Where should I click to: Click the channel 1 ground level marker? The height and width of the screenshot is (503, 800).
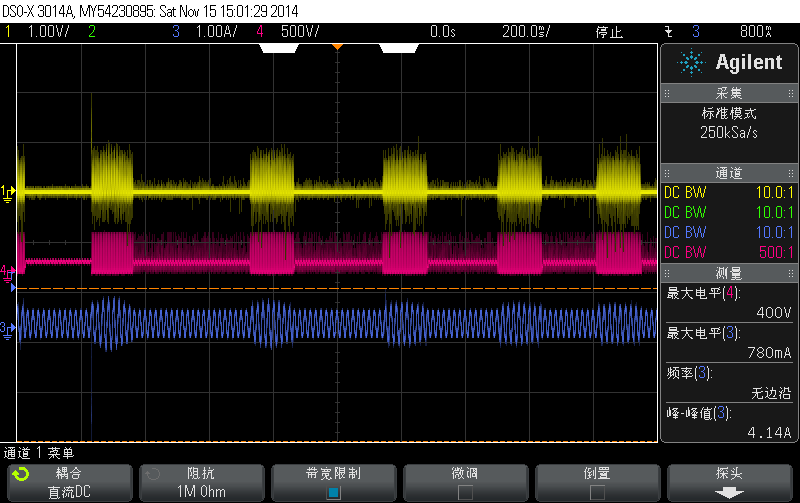tap(7, 193)
